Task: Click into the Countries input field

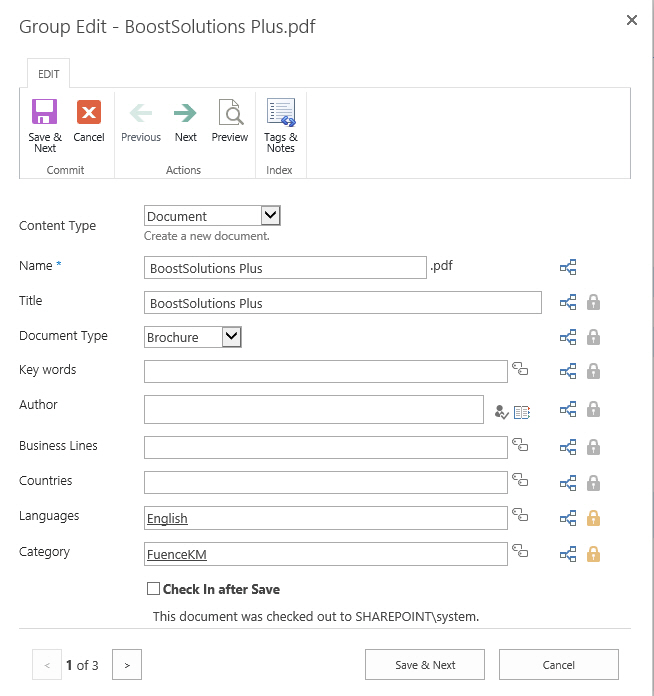Action: [326, 482]
